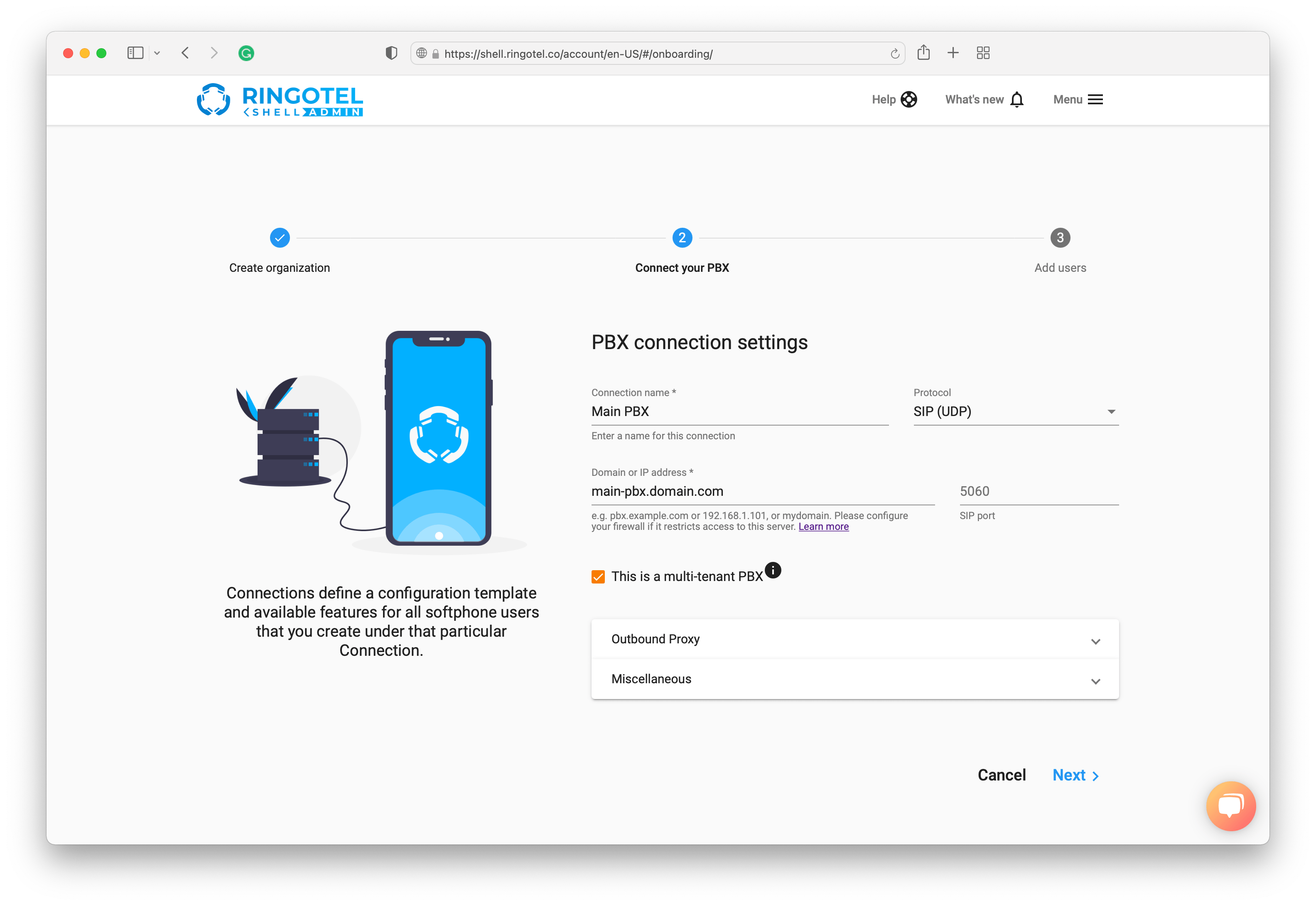Viewport: 1316px width, 906px height.
Task: Click the Cancel button
Action: click(x=1001, y=776)
